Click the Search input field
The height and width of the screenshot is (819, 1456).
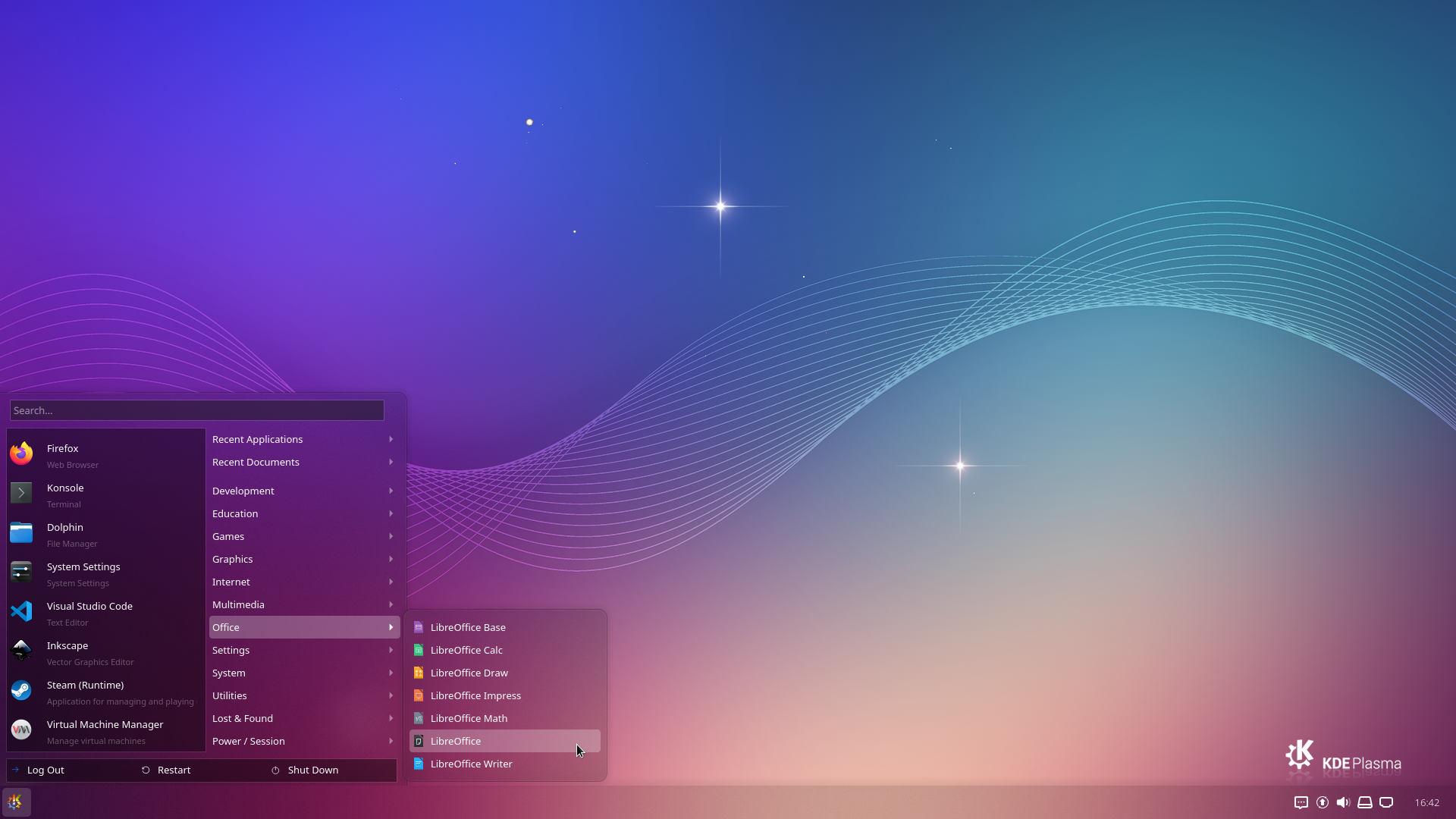click(x=197, y=410)
